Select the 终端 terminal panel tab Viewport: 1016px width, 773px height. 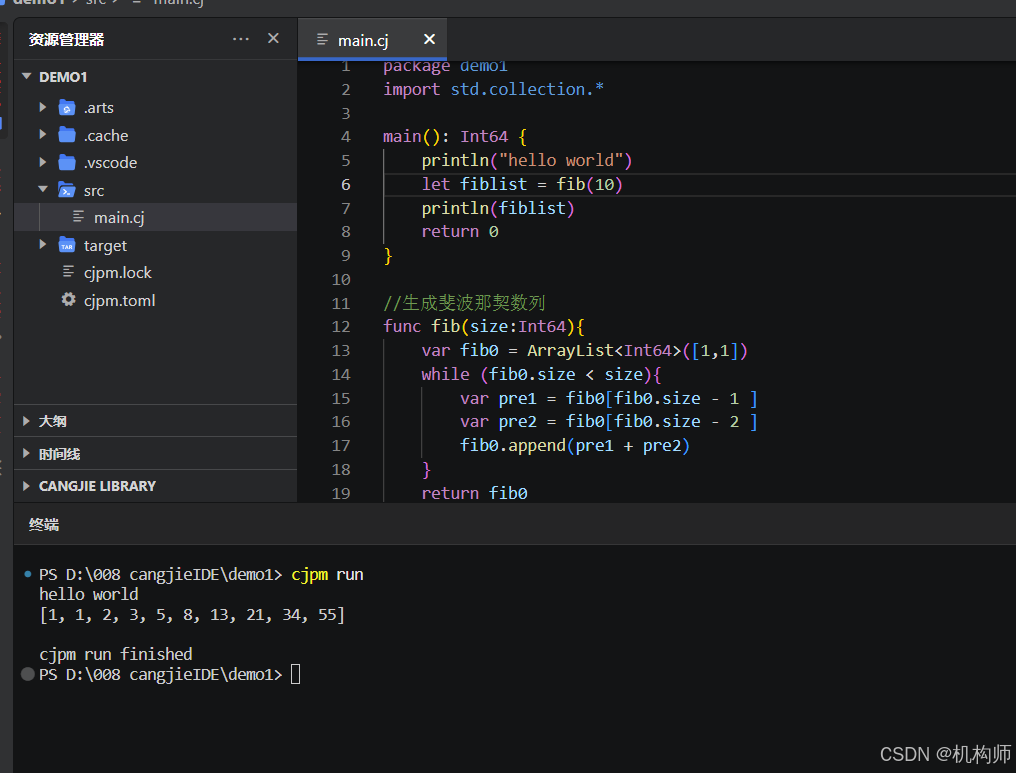44,524
